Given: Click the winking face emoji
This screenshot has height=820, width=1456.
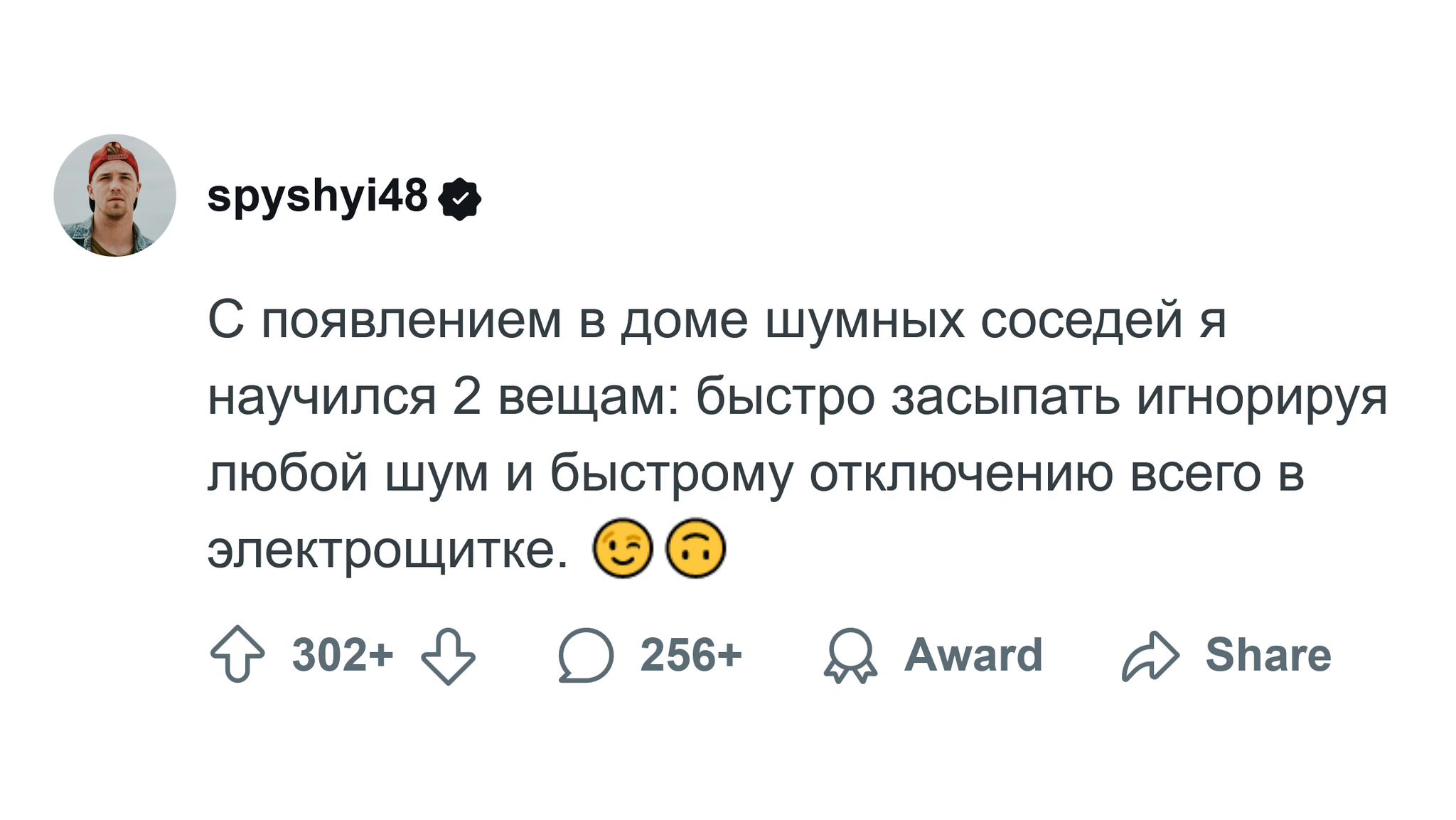Looking at the screenshot, I should (623, 548).
